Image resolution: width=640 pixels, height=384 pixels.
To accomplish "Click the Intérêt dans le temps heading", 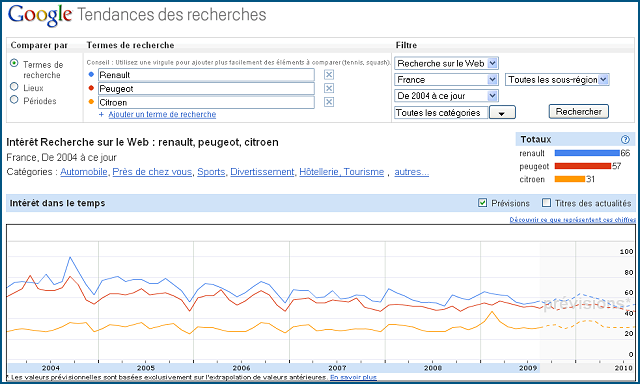I will pos(58,203).
